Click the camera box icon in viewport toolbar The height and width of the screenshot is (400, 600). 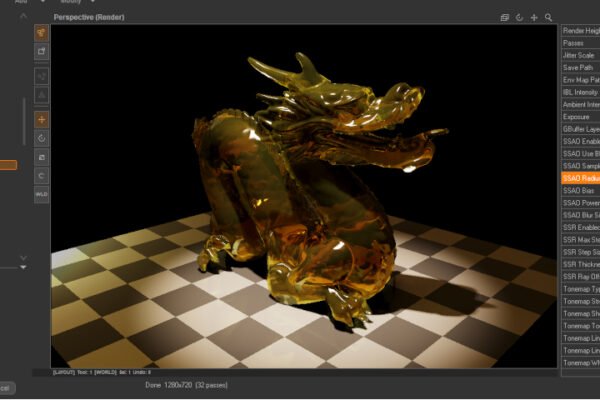click(x=41, y=51)
